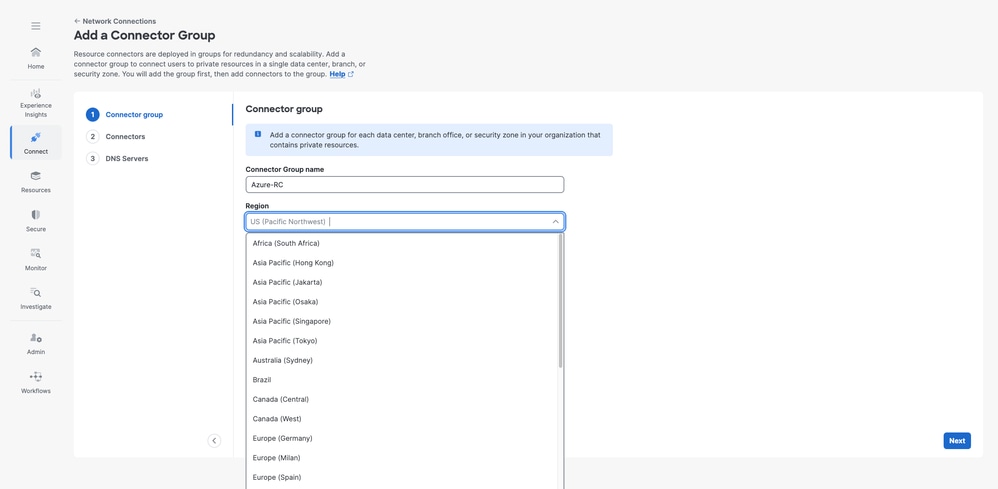Viewport: 998px width, 489px height.
Task: Open the Monitor section
Action: point(36,259)
